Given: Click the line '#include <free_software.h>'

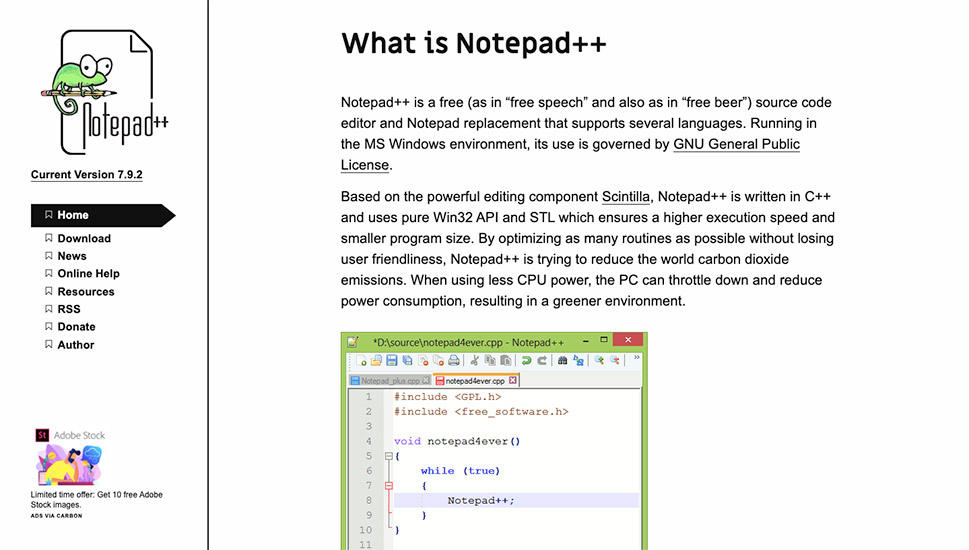Looking at the screenshot, I should coord(481,412).
